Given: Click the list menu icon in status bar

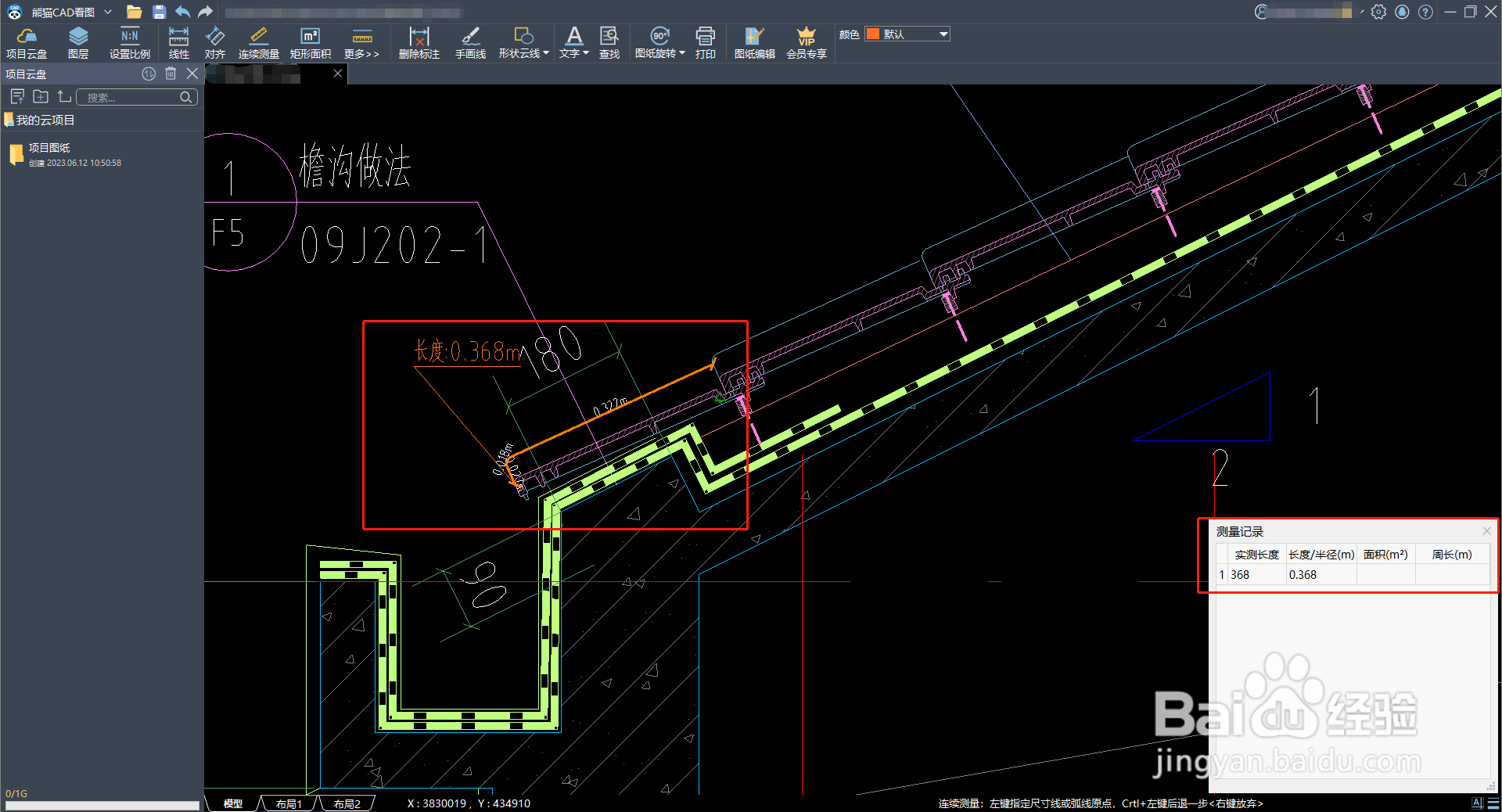Looking at the screenshot, I should point(1493,803).
